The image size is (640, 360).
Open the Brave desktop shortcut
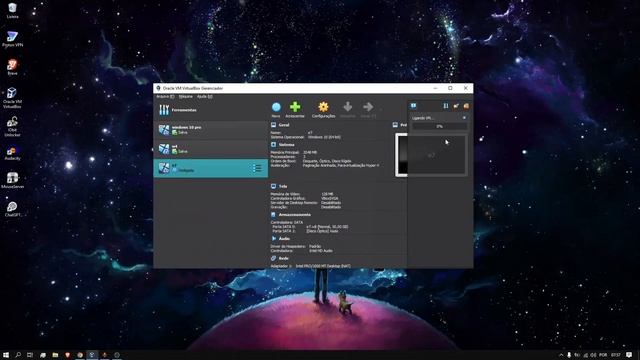click(x=12, y=67)
